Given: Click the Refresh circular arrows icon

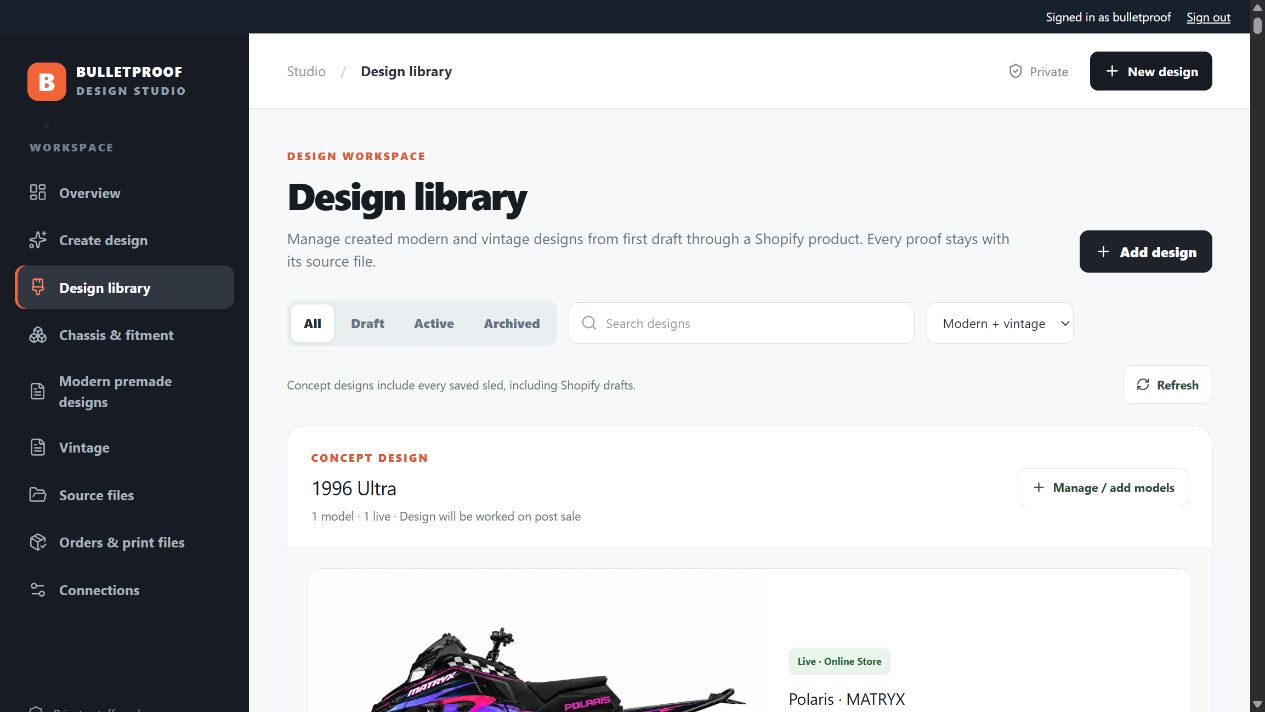Looking at the screenshot, I should (1143, 385).
